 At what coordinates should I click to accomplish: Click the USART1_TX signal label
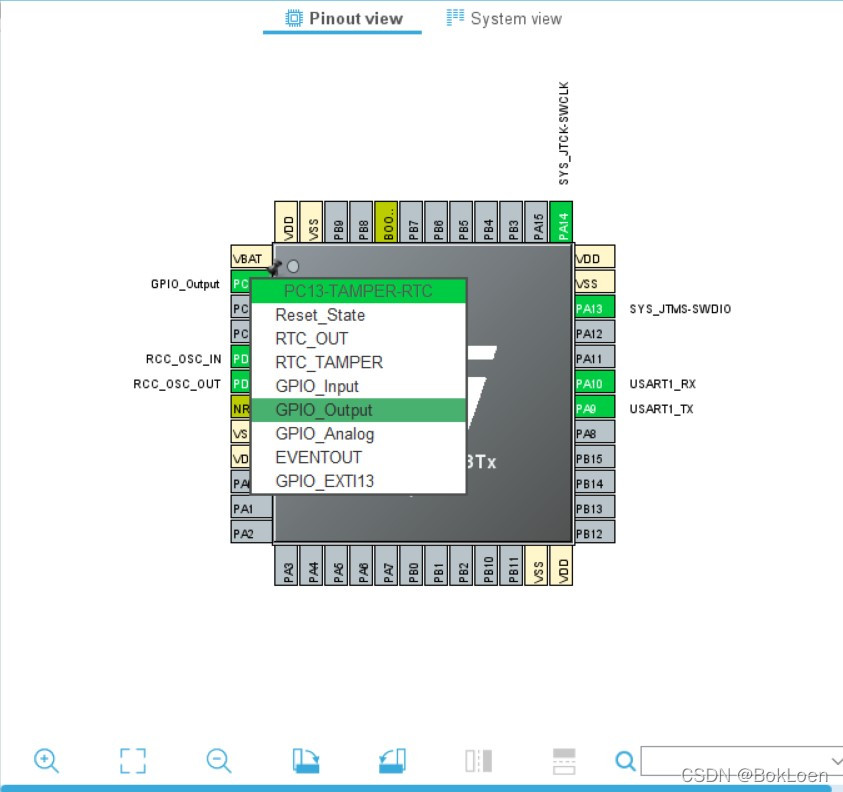coord(661,409)
